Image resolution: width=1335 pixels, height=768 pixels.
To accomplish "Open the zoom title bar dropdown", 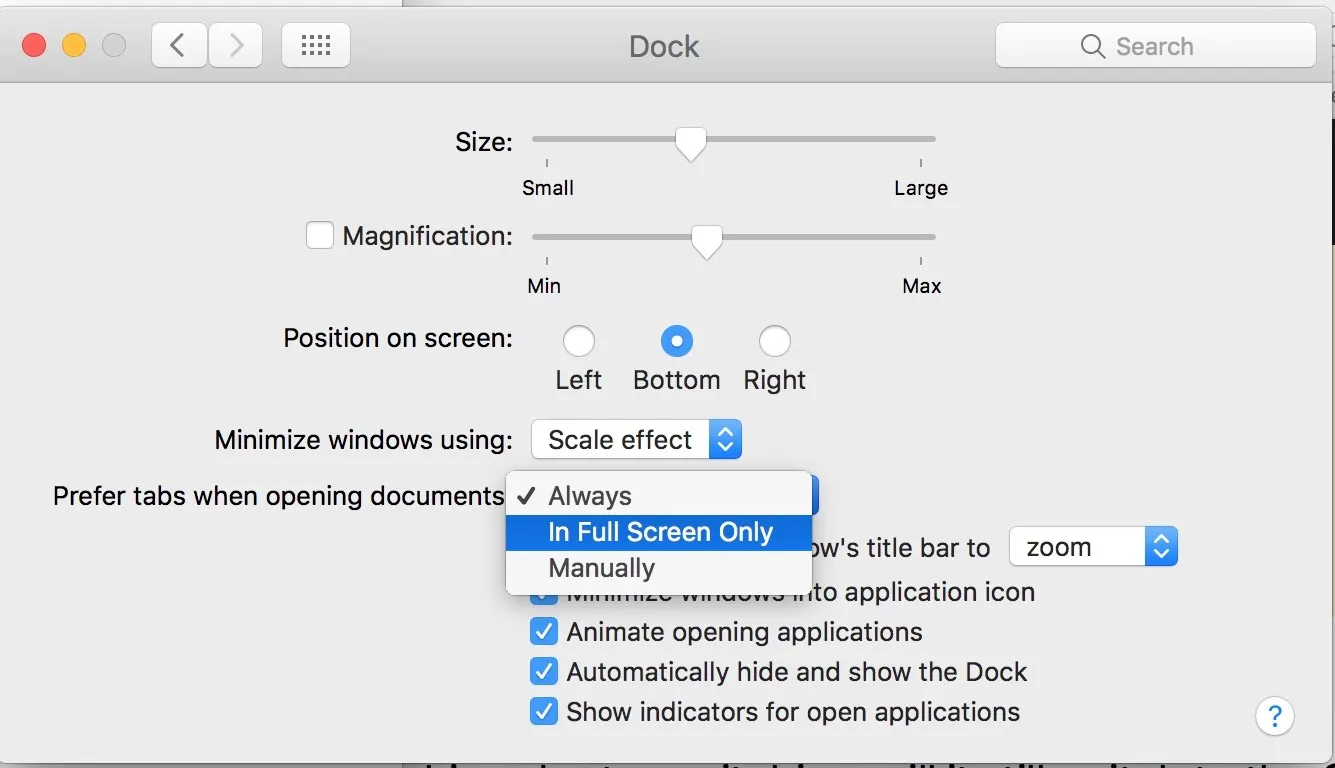I will coord(1092,547).
